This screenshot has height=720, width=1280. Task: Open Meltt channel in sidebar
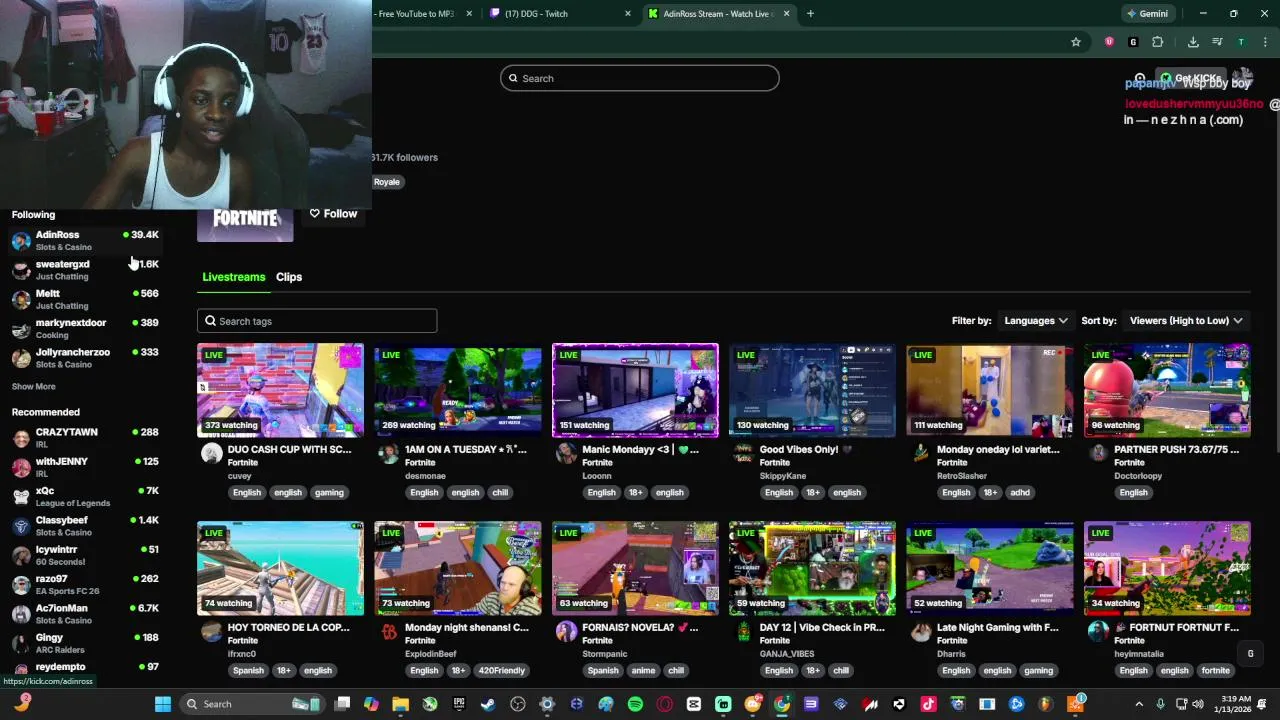[x=85, y=299]
